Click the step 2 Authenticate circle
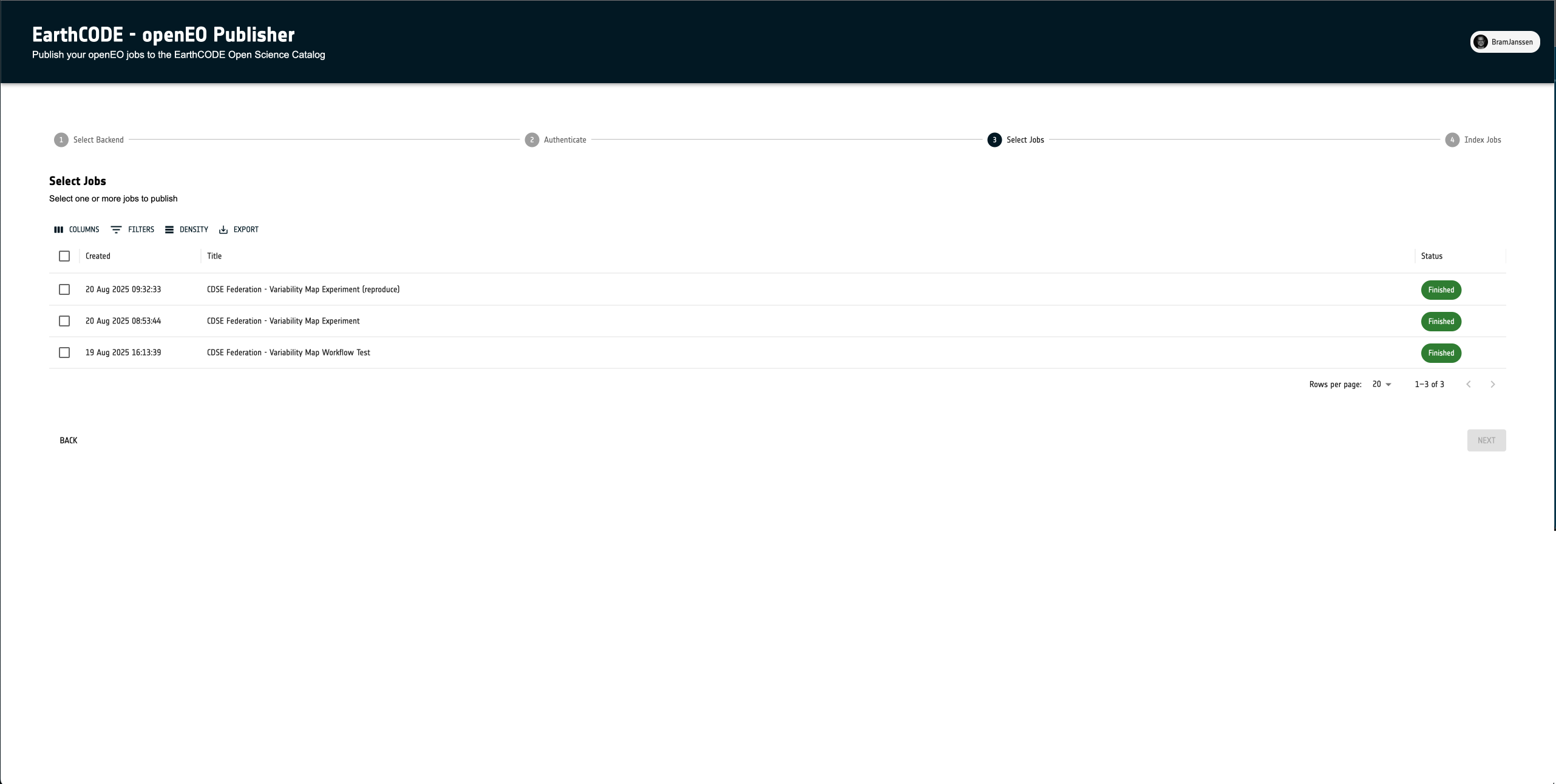Image resolution: width=1556 pixels, height=784 pixels. [x=532, y=140]
